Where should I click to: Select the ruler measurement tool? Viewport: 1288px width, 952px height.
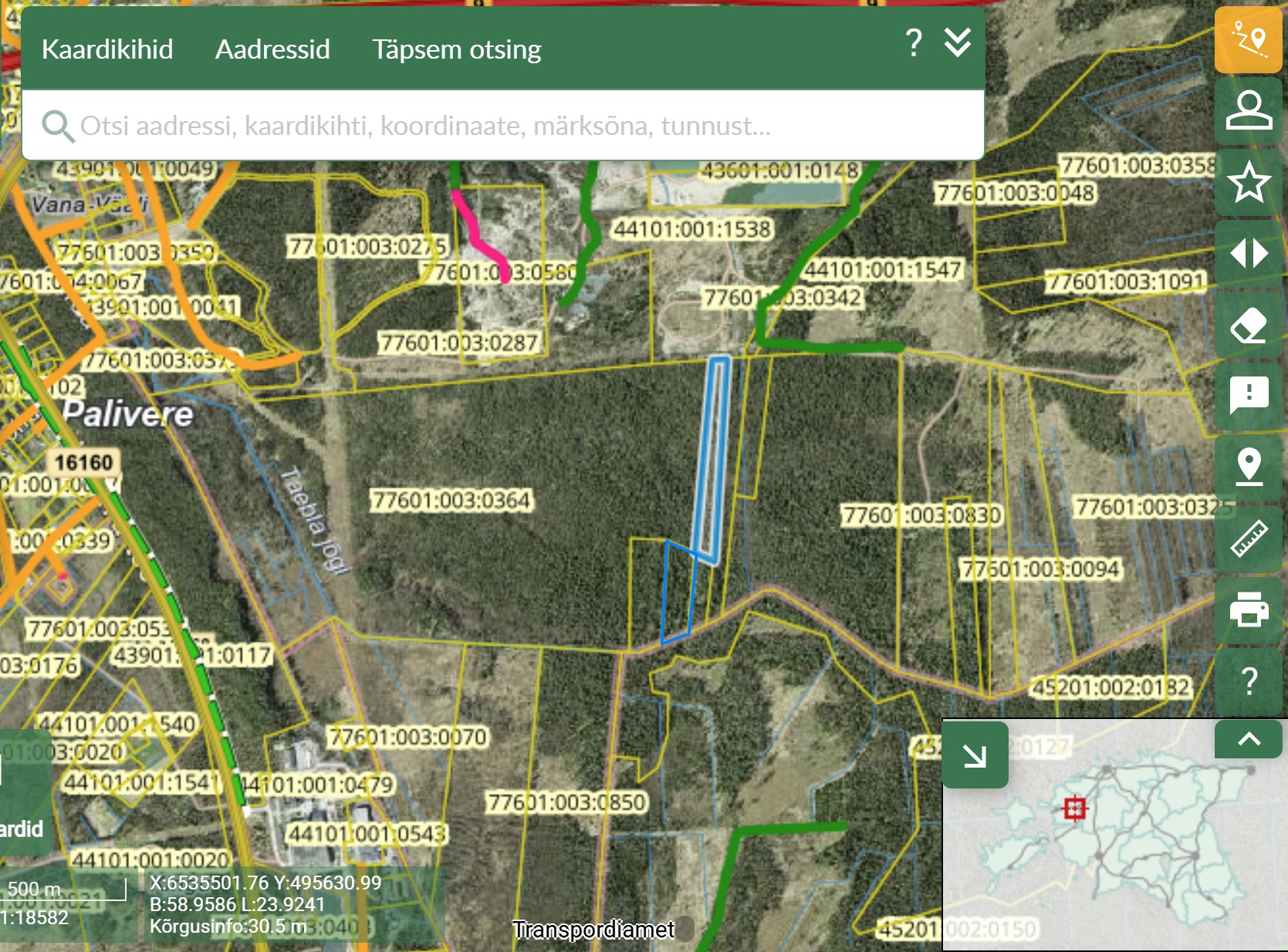(x=1248, y=538)
